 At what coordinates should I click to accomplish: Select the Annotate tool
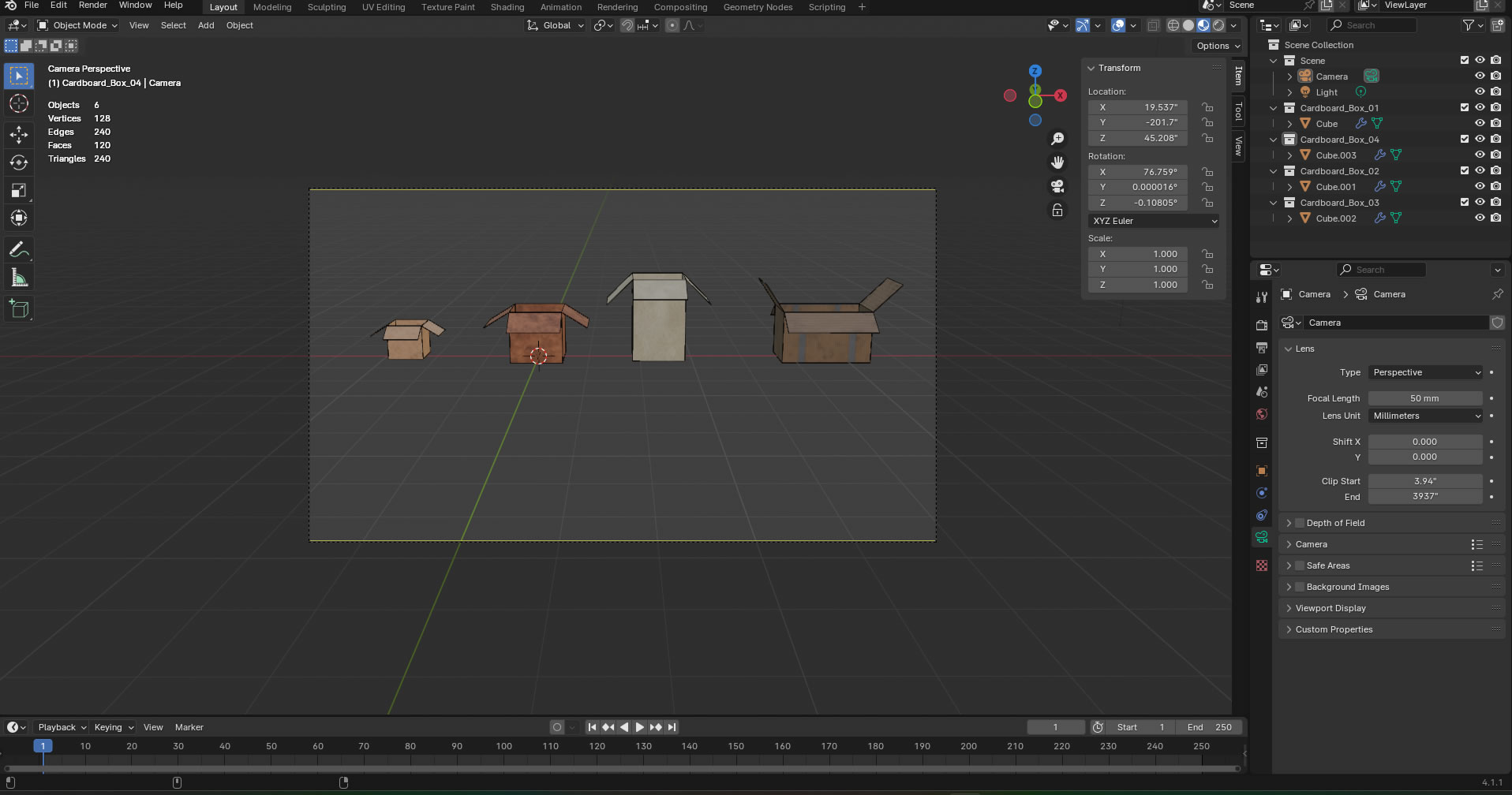(19, 250)
